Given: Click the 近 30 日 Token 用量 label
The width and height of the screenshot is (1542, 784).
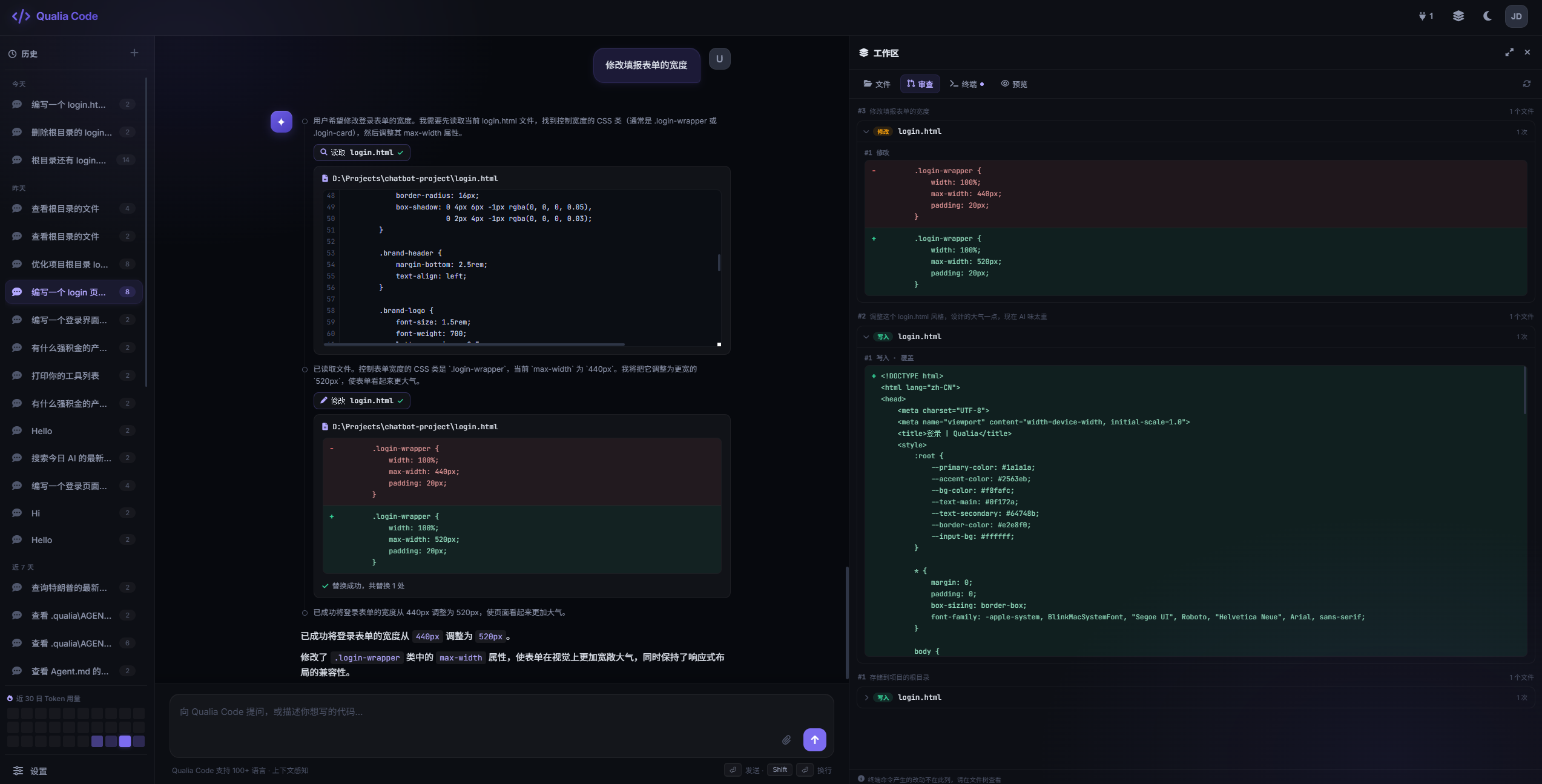Looking at the screenshot, I should pos(48,698).
